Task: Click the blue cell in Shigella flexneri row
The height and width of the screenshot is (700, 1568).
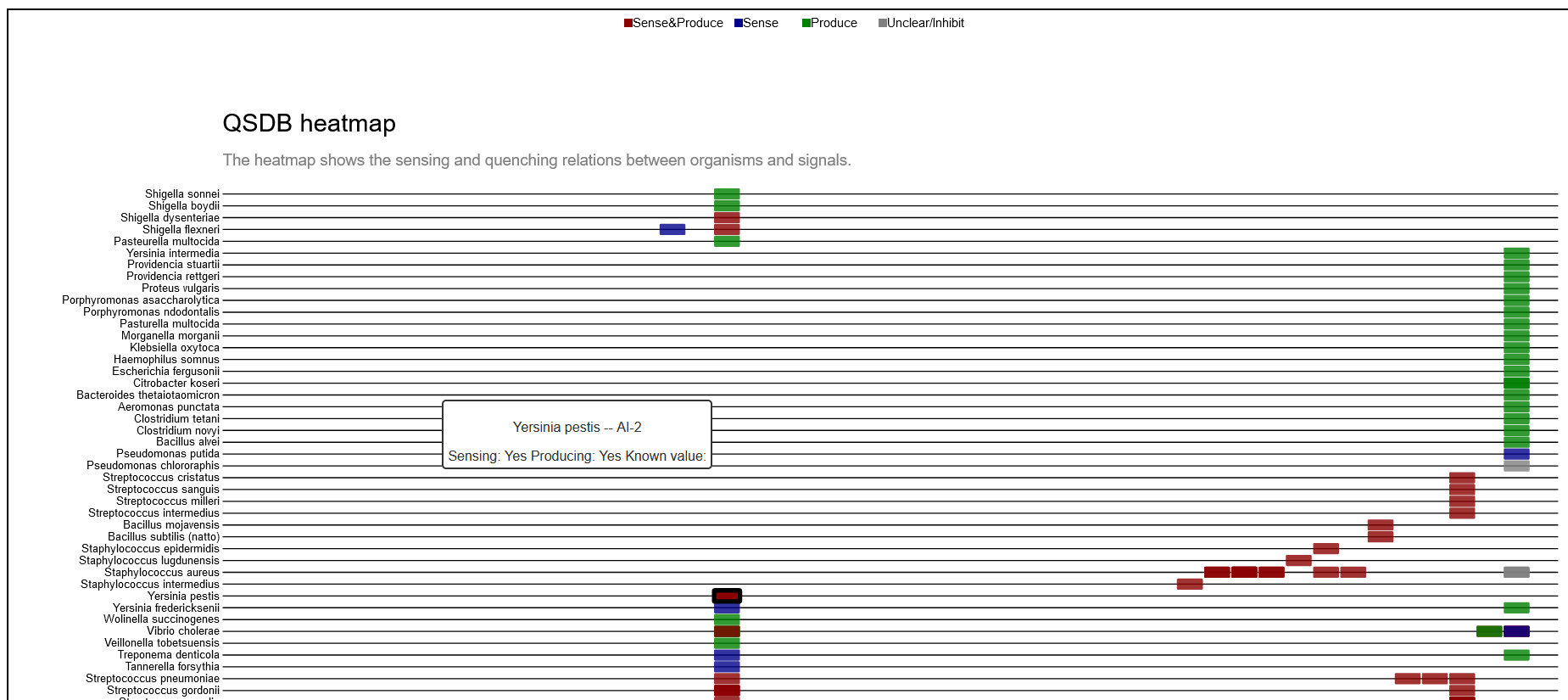Action: 672,230
